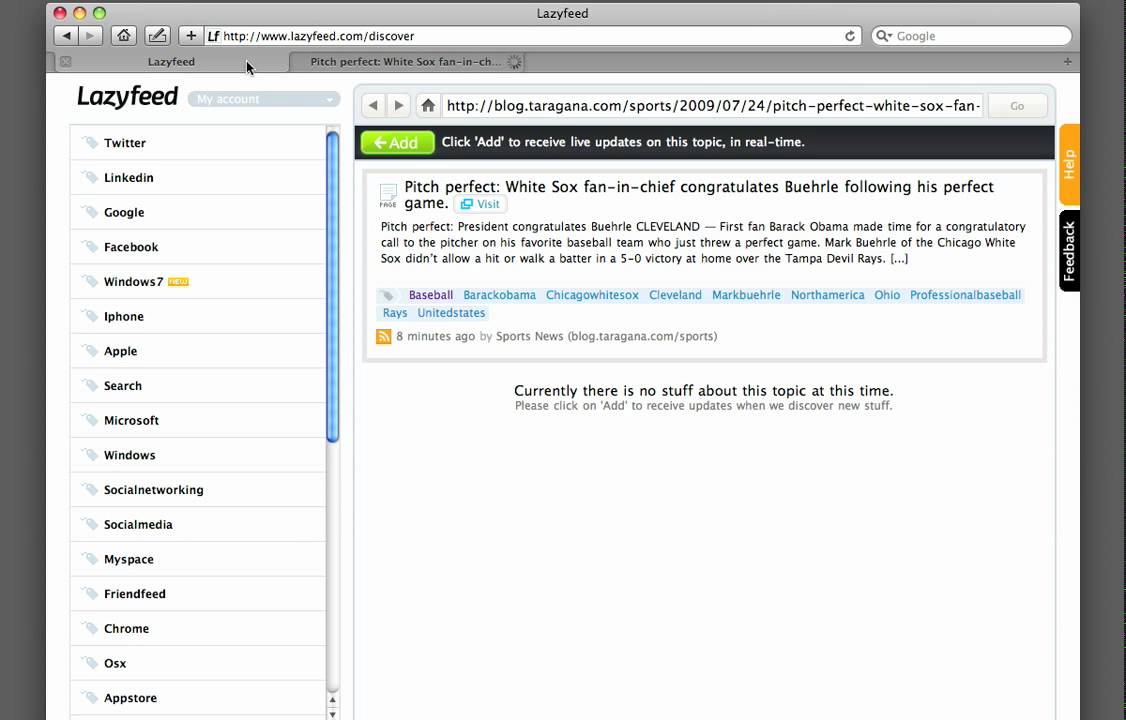Click the page icon beside the article title
The height and width of the screenshot is (720, 1126).
[x=388, y=195]
